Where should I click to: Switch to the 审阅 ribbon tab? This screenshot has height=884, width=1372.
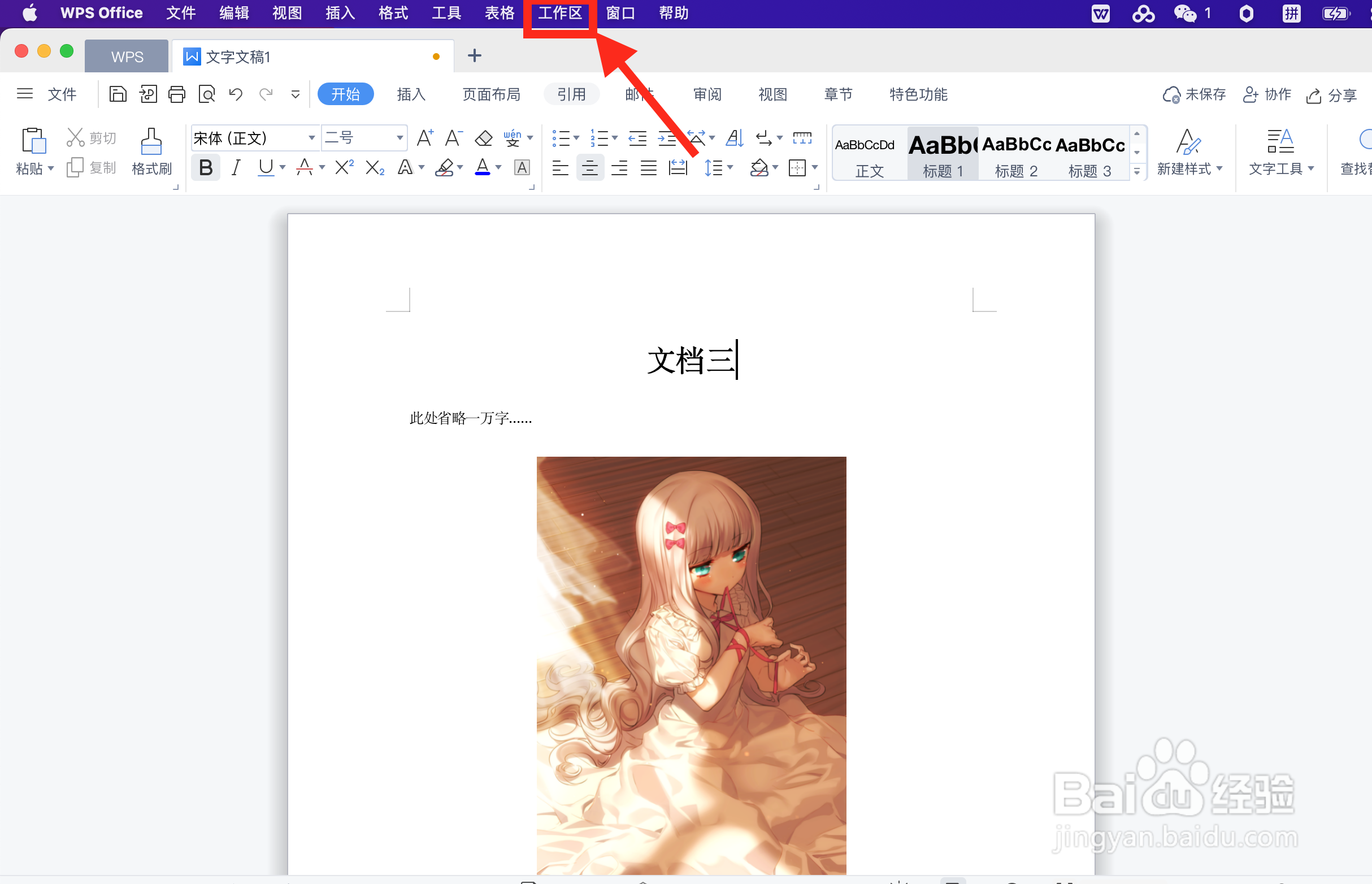pos(707,94)
